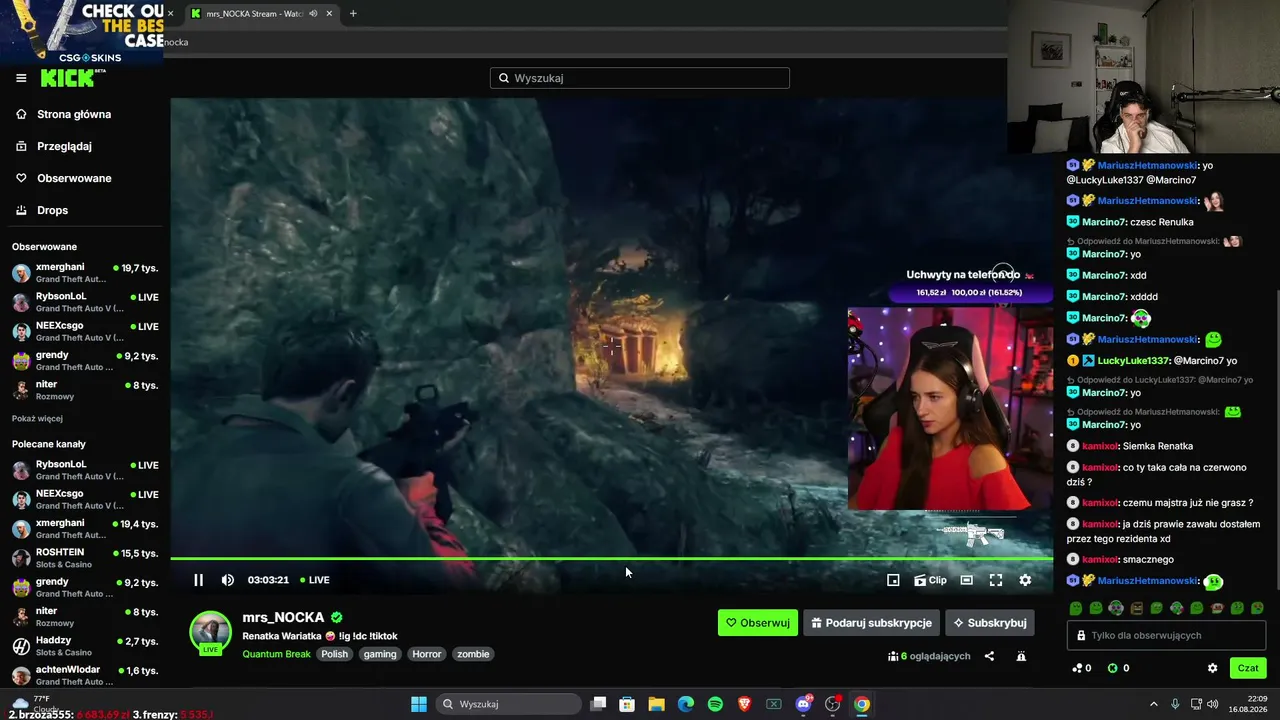Click the Windows taskbar search box

point(508,704)
